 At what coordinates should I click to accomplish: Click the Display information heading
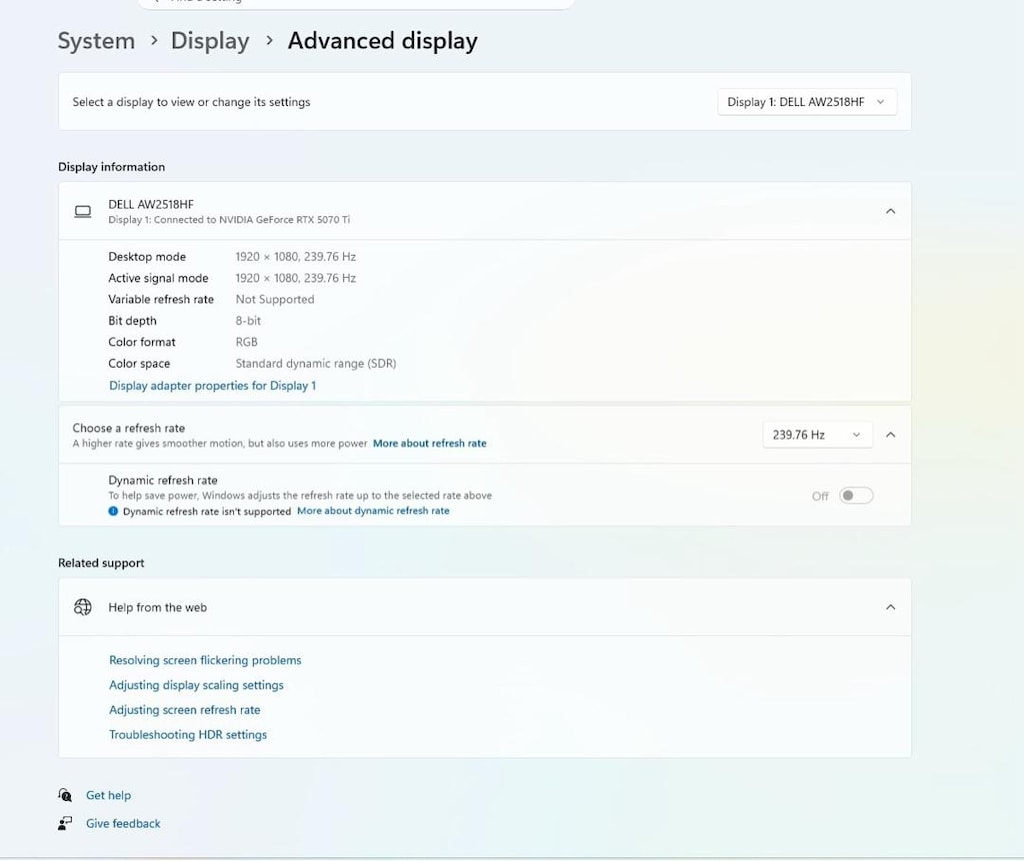112,167
